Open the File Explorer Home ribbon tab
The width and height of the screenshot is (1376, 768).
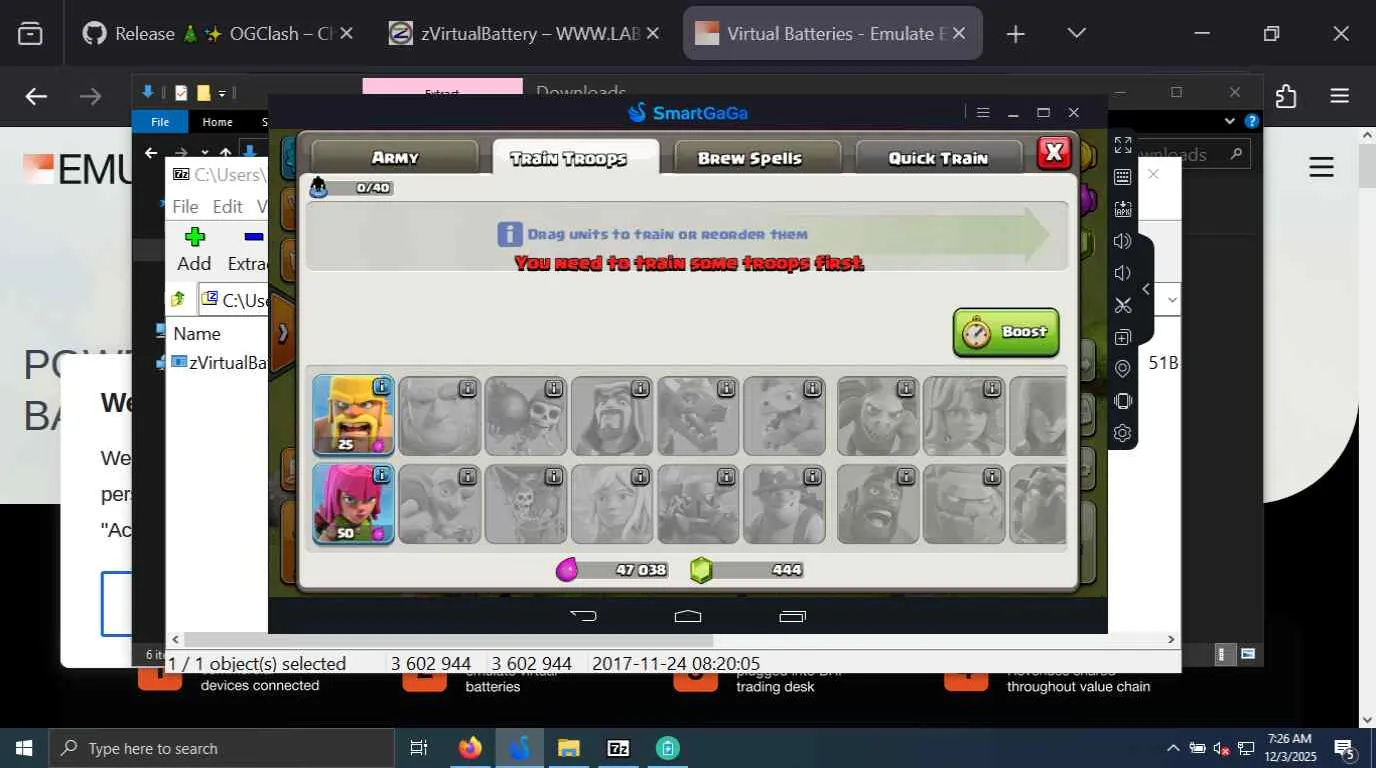217,122
